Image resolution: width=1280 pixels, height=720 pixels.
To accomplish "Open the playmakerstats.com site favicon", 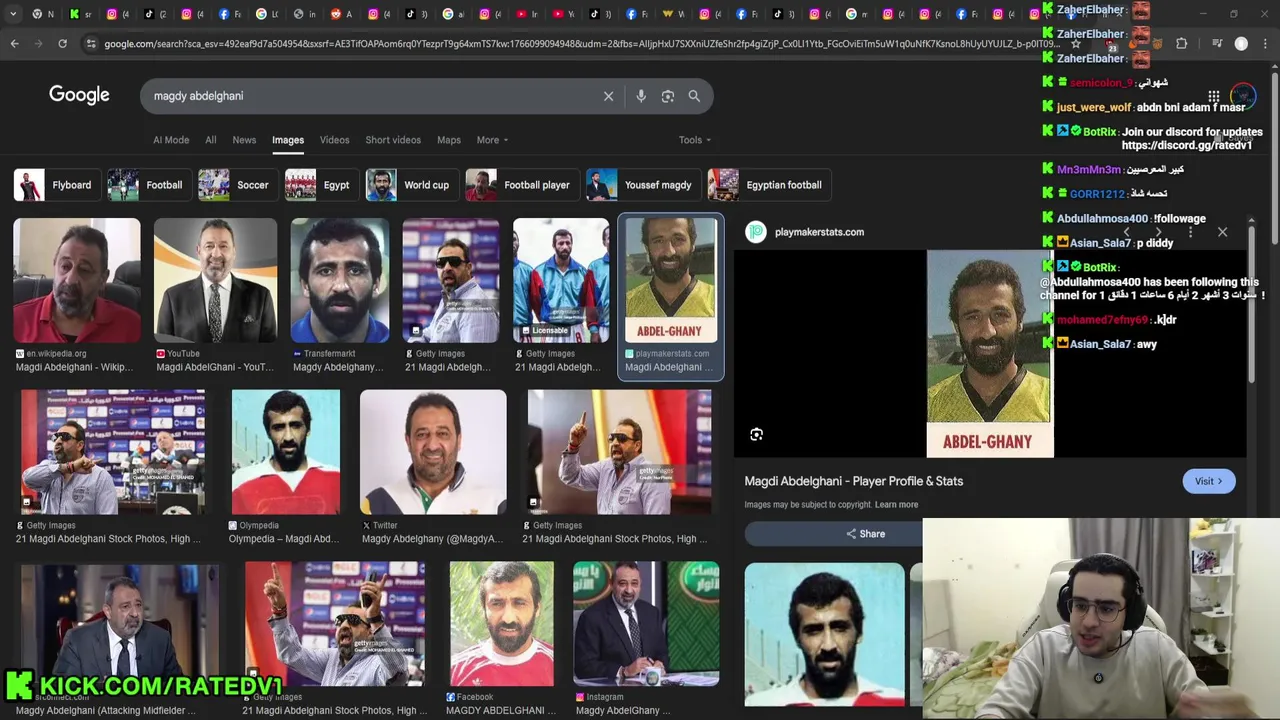I will click(x=756, y=232).
